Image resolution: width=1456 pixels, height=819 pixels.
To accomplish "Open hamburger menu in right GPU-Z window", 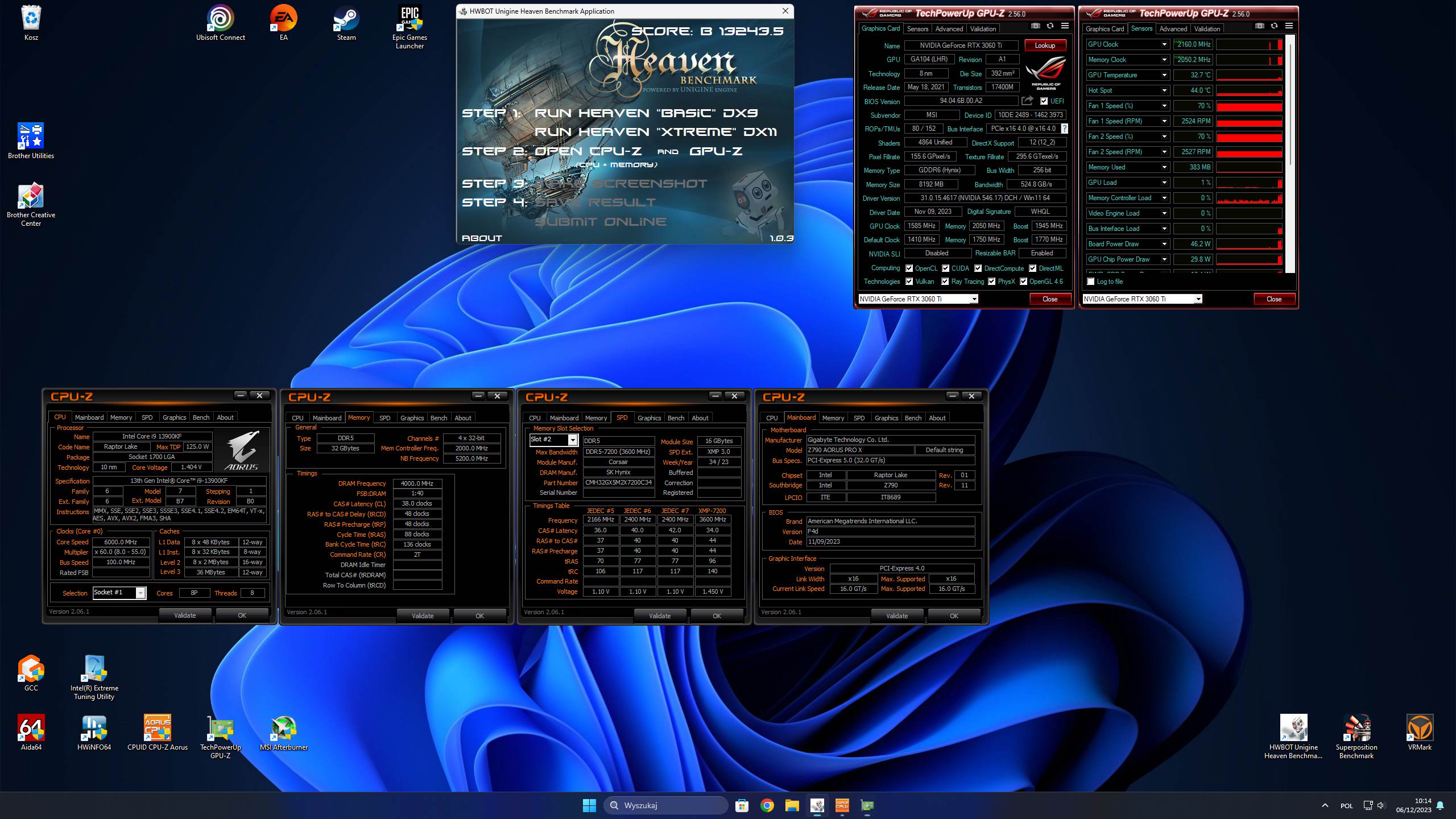I will pyautogui.click(x=1289, y=26).
